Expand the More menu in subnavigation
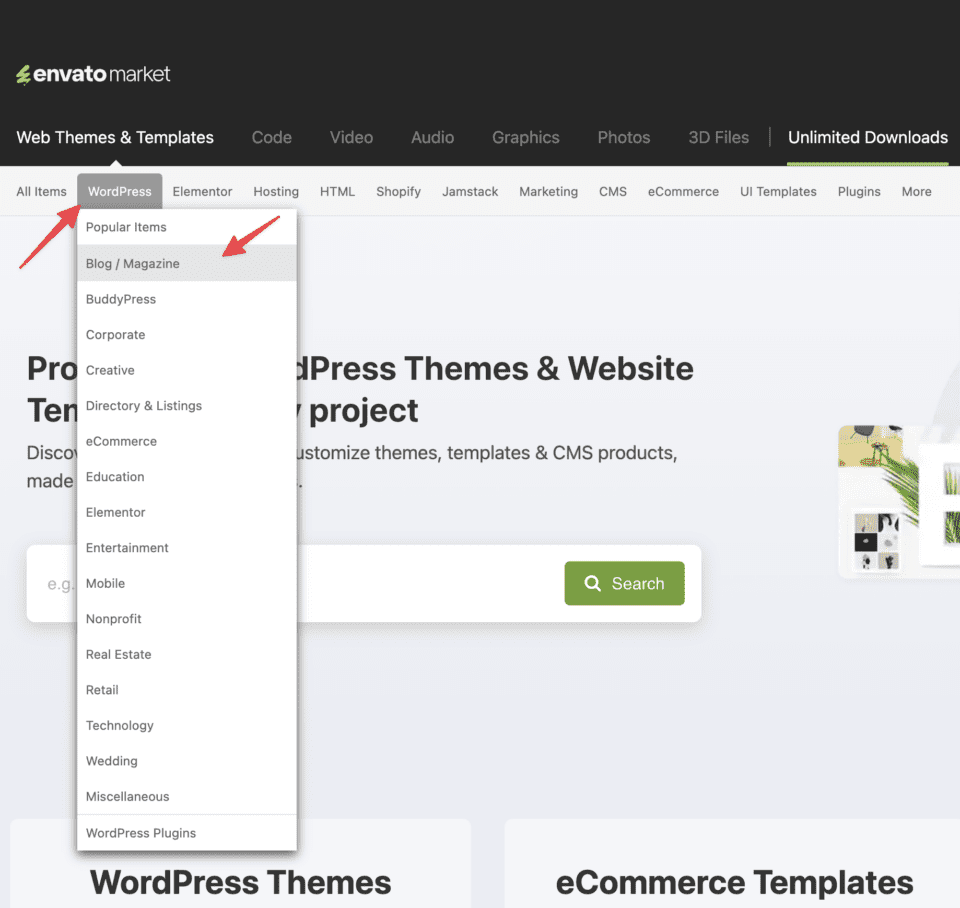 tap(916, 192)
